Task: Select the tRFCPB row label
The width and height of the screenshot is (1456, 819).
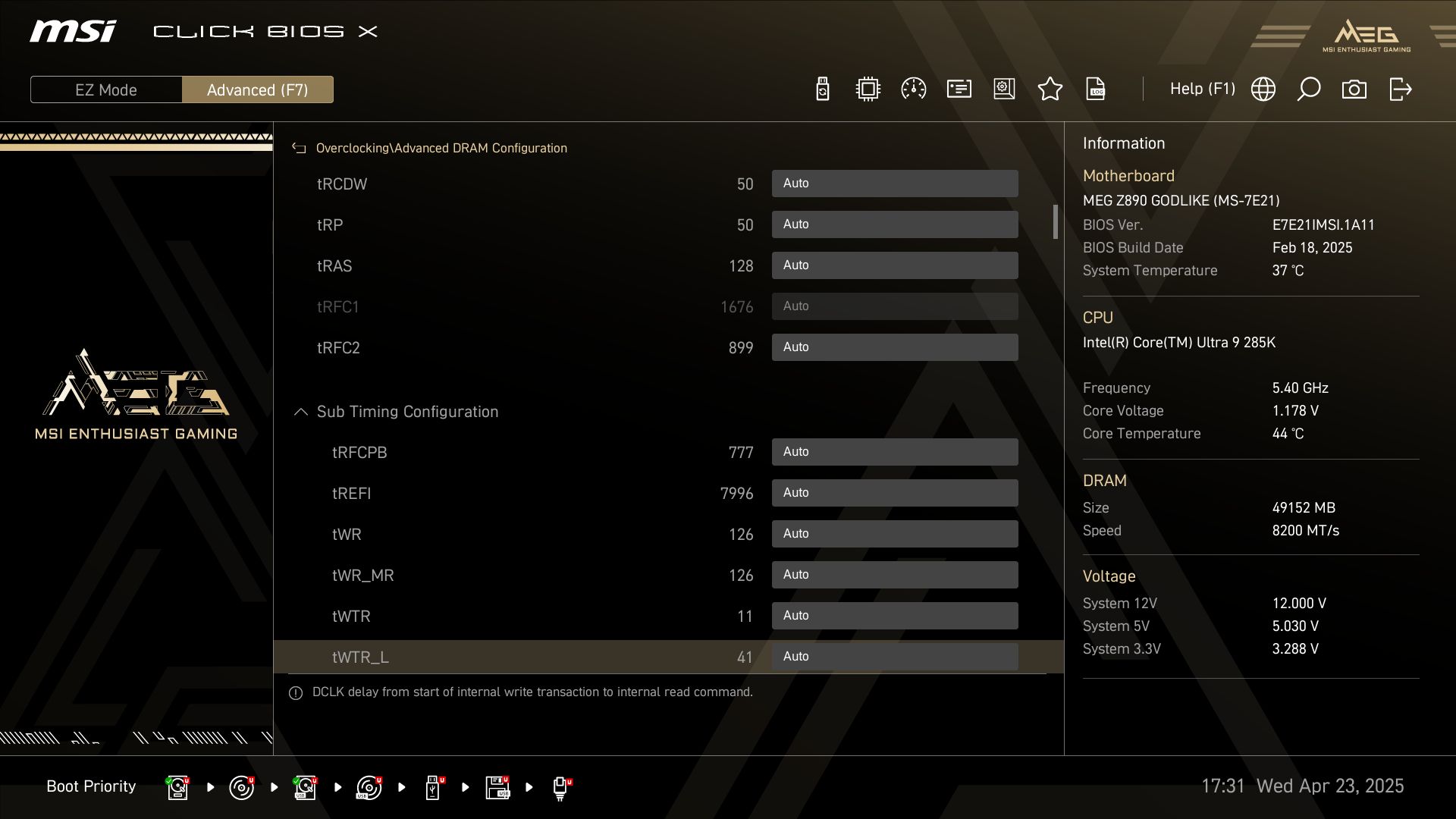Action: pos(359,453)
